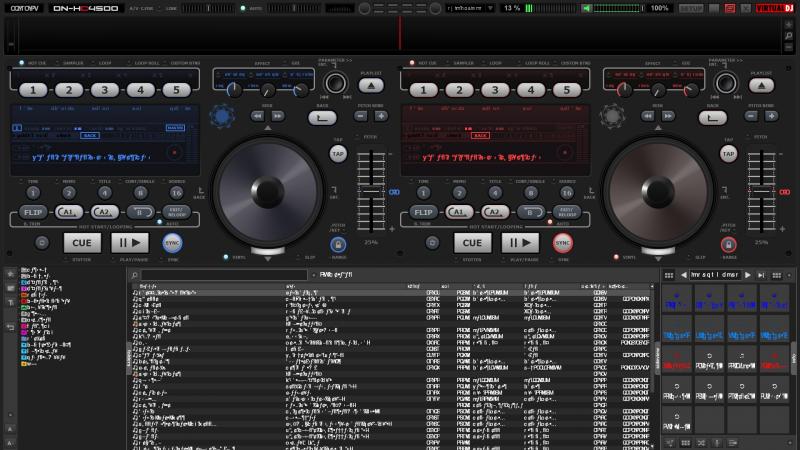The height and width of the screenshot is (450, 800).
Task: Click the DN-HC4500 skin logo
Action: [86, 8]
